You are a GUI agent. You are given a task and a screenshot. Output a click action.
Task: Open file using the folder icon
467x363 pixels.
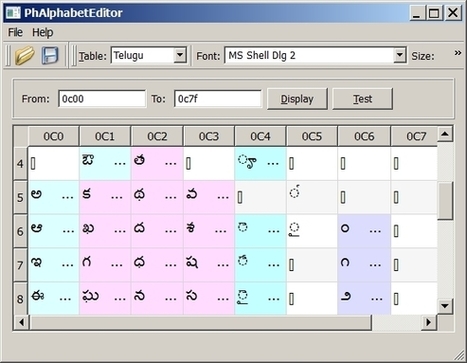point(24,55)
